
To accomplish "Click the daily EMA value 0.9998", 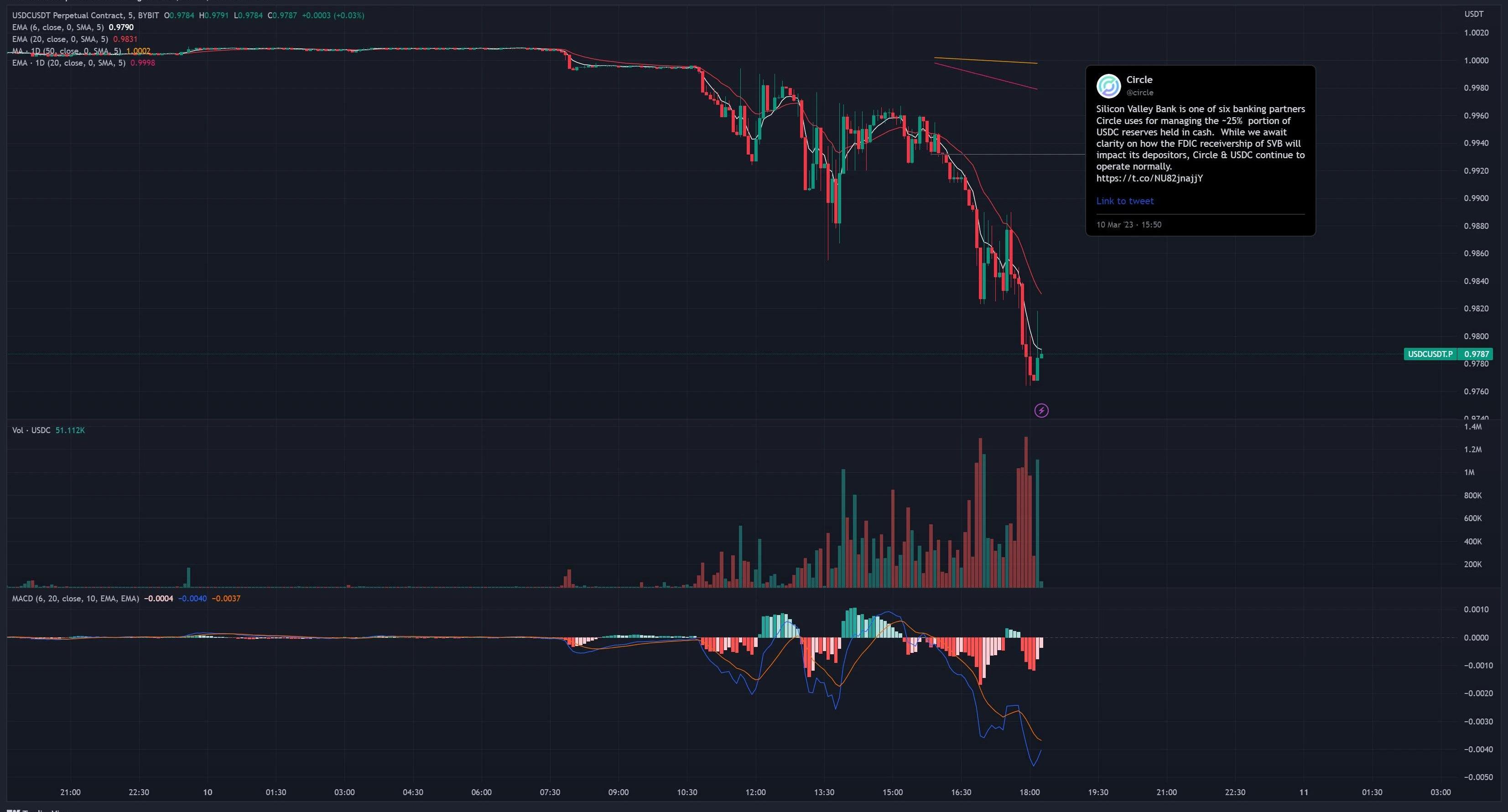I will 143,62.
